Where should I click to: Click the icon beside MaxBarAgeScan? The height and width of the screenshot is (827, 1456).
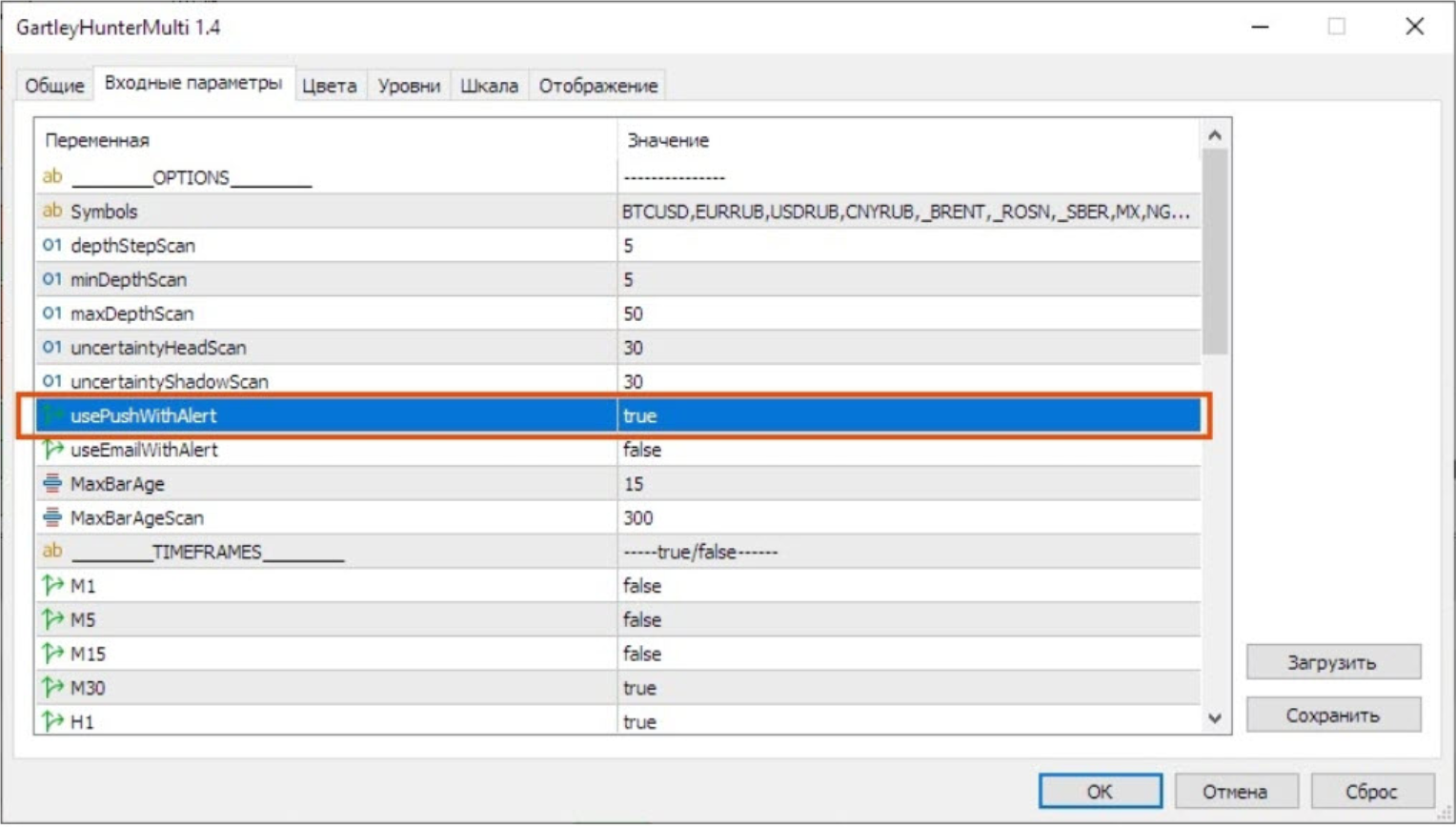[x=52, y=517]
